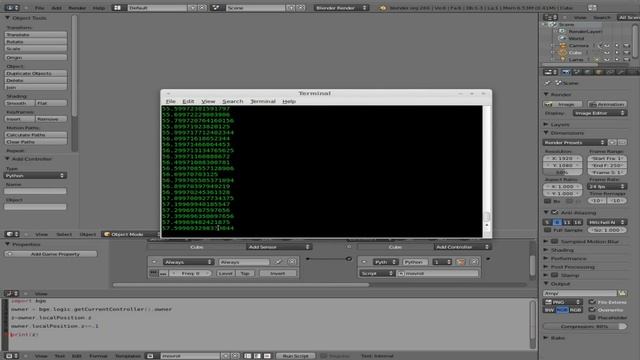The height and width of the screenshot is (360, 640).
Task: Collapse the Object Tools panel
Action: pos(8,18)
